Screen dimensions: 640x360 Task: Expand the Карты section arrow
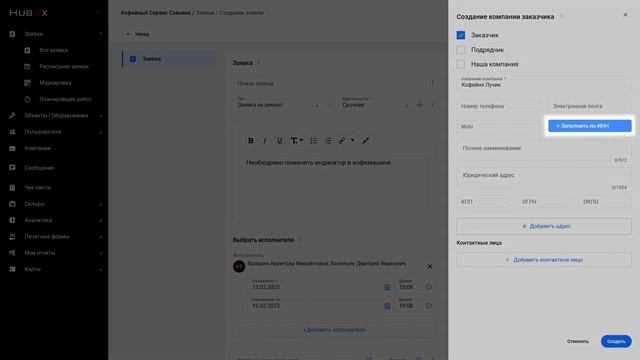click(101, 269)
